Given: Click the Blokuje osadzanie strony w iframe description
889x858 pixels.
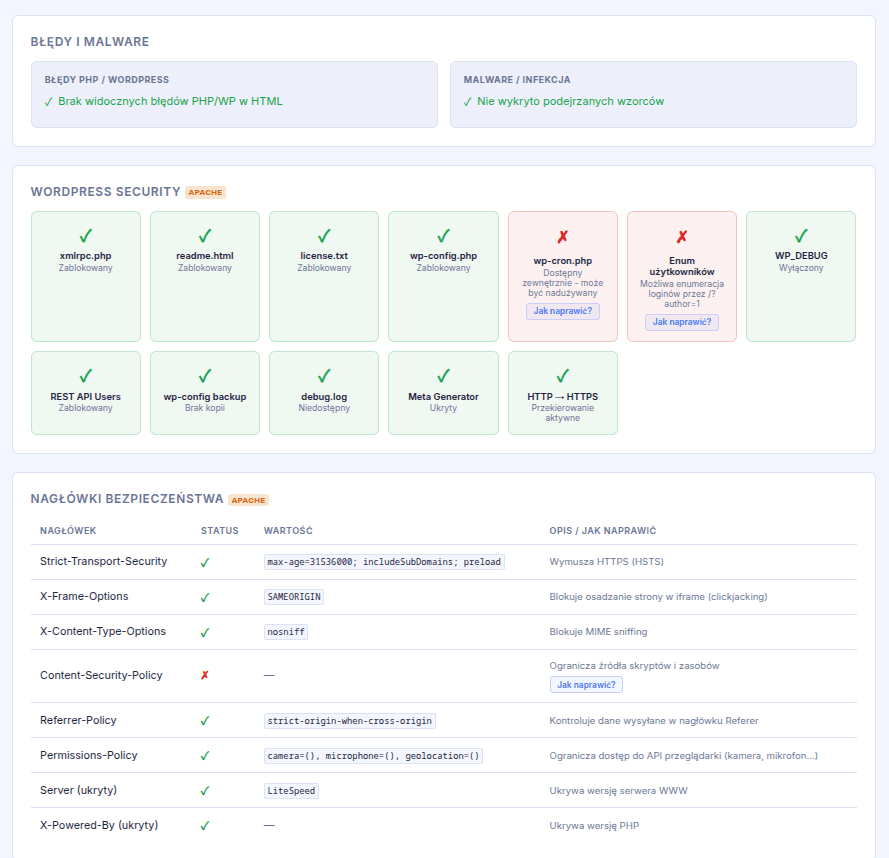Looking at the screenshot, I should click(658, 597).
